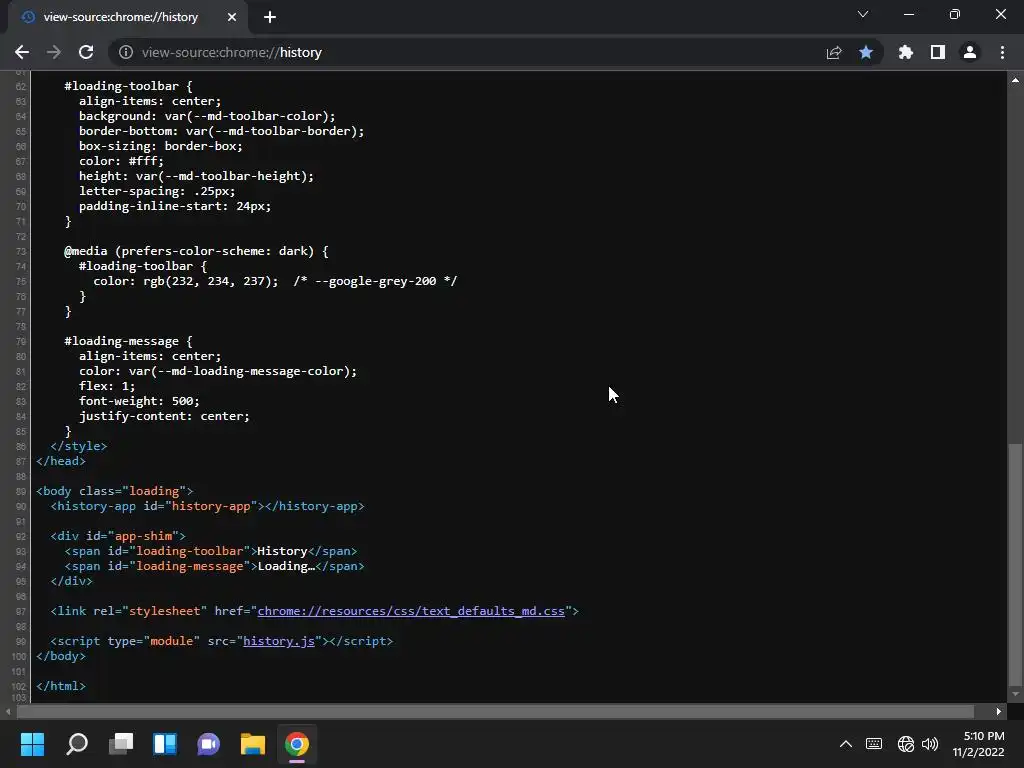Click the 'Loading…' span line
The height and width of the screenshot is (768, 1024).
pyautogui.click(x=214, y=566)
